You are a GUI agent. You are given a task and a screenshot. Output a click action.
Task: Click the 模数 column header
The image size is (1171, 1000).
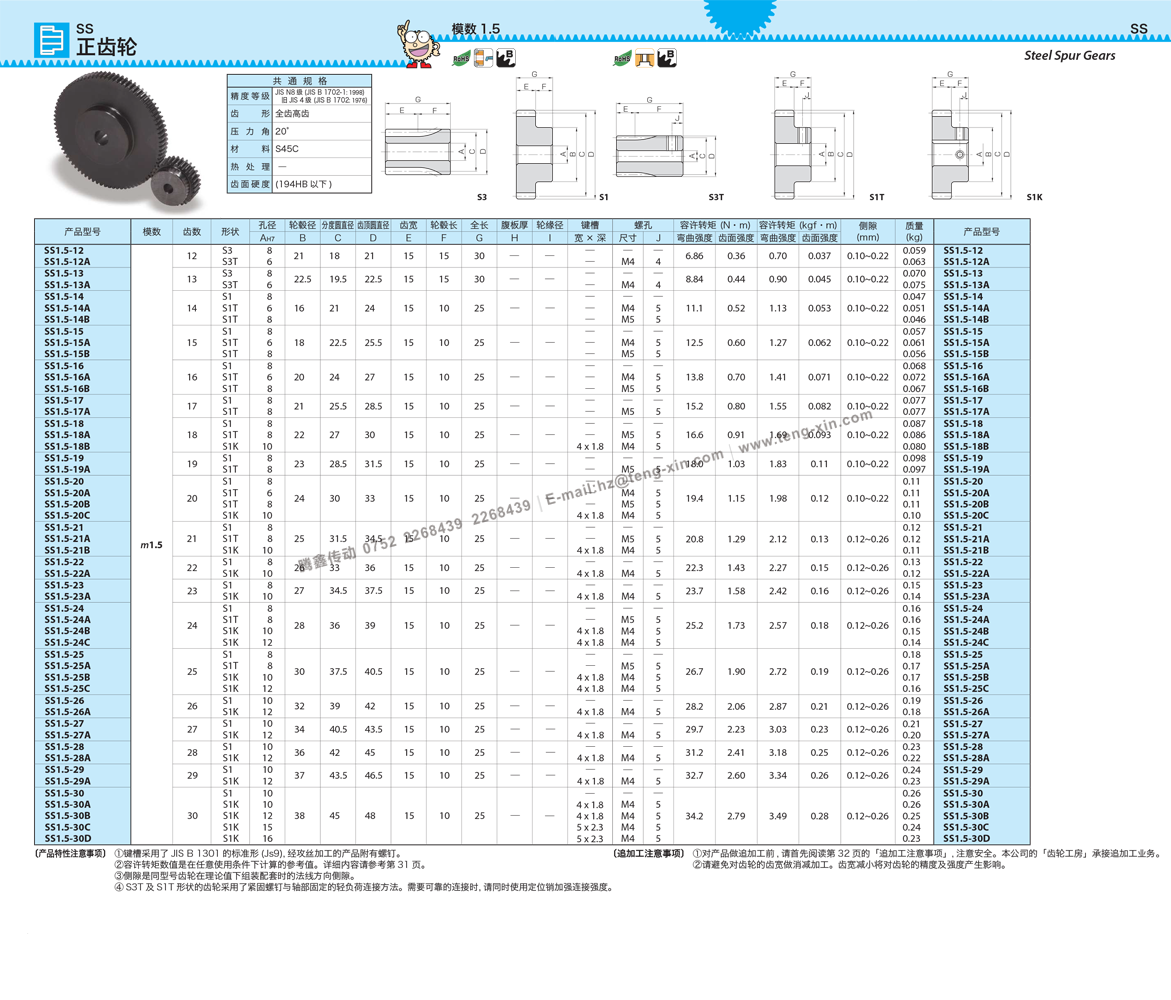(x=151, y=232)
